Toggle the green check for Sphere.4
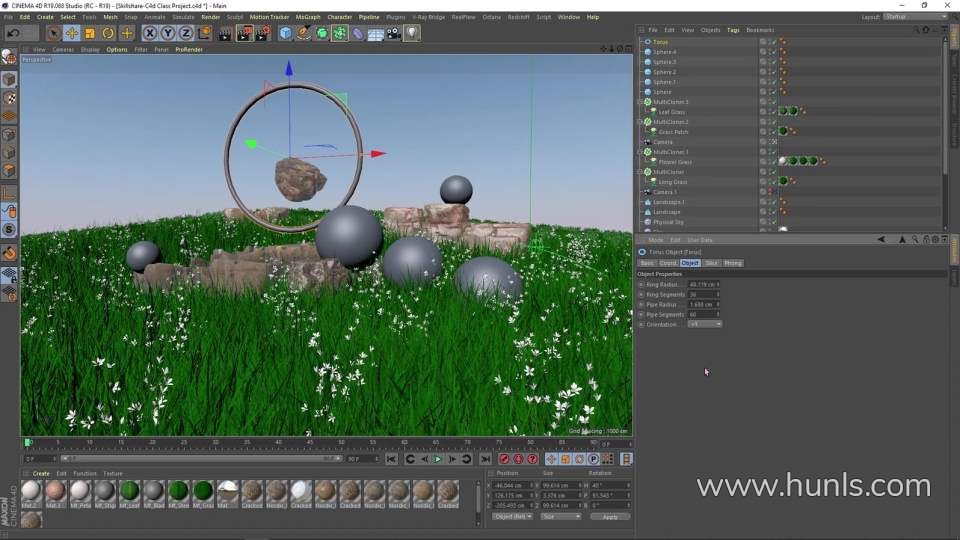 (773, 52)
